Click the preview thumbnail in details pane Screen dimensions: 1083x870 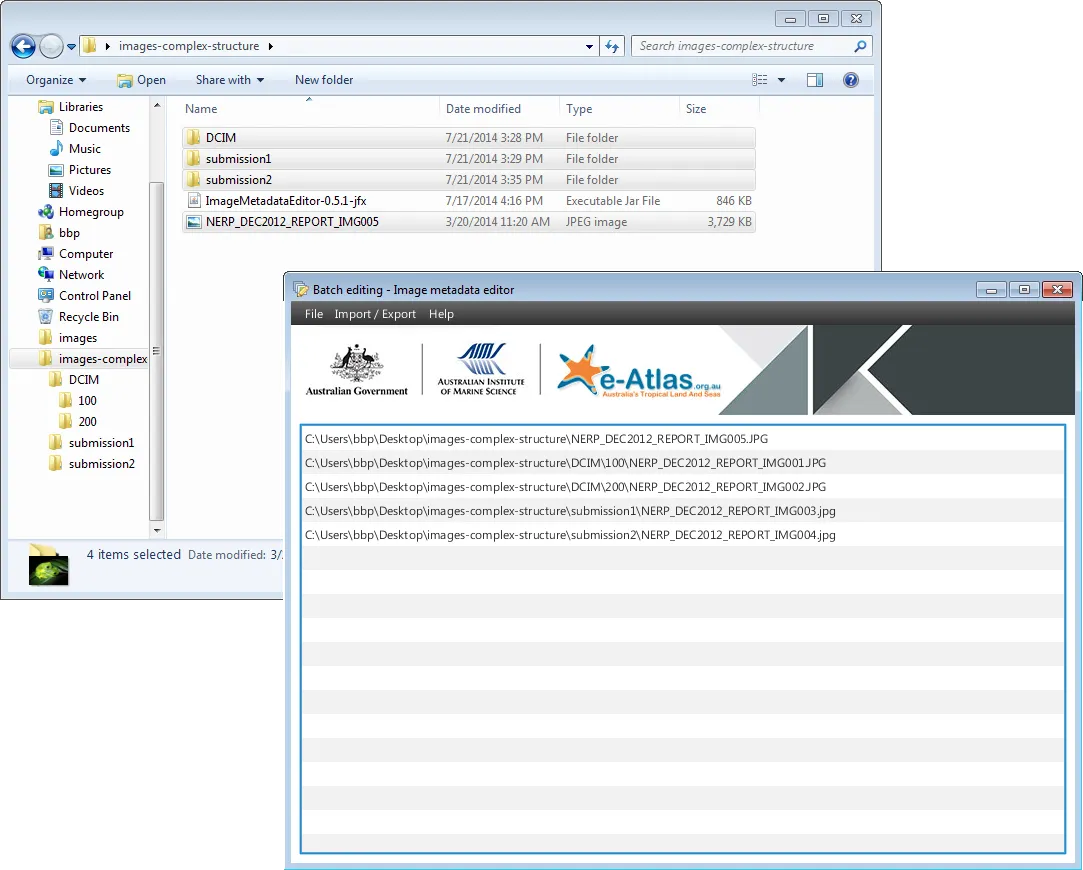pyautogui.click(x=48, y=566)
